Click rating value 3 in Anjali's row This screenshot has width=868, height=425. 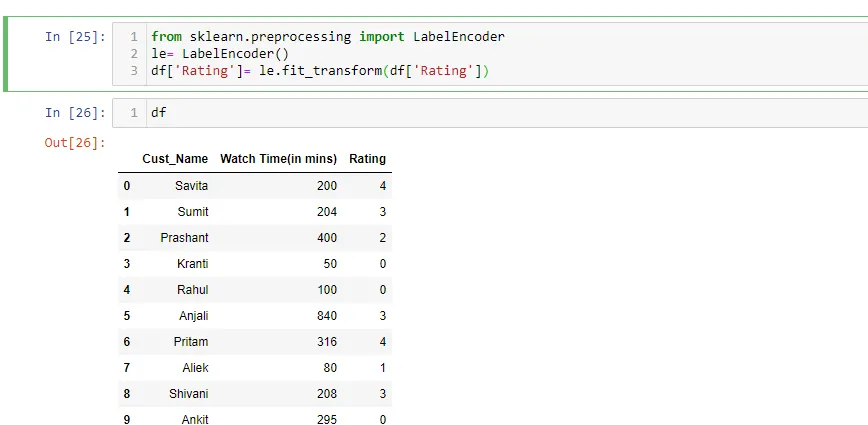coord(383,315)
